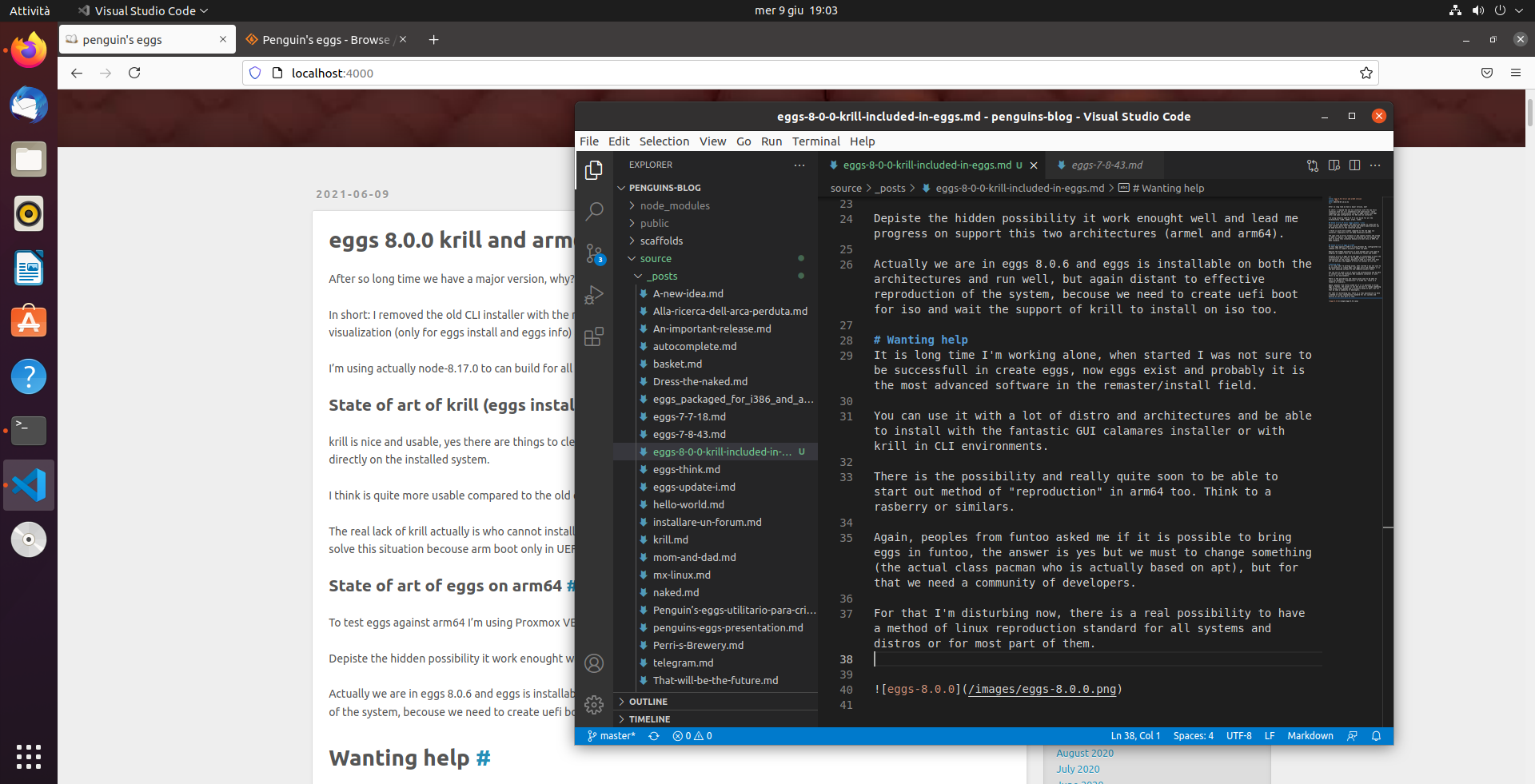Image resolution: width=1535 pixels, height=784 pixels.
Task: Open Files from Ubuntu dock
Action: pos(29,160)
